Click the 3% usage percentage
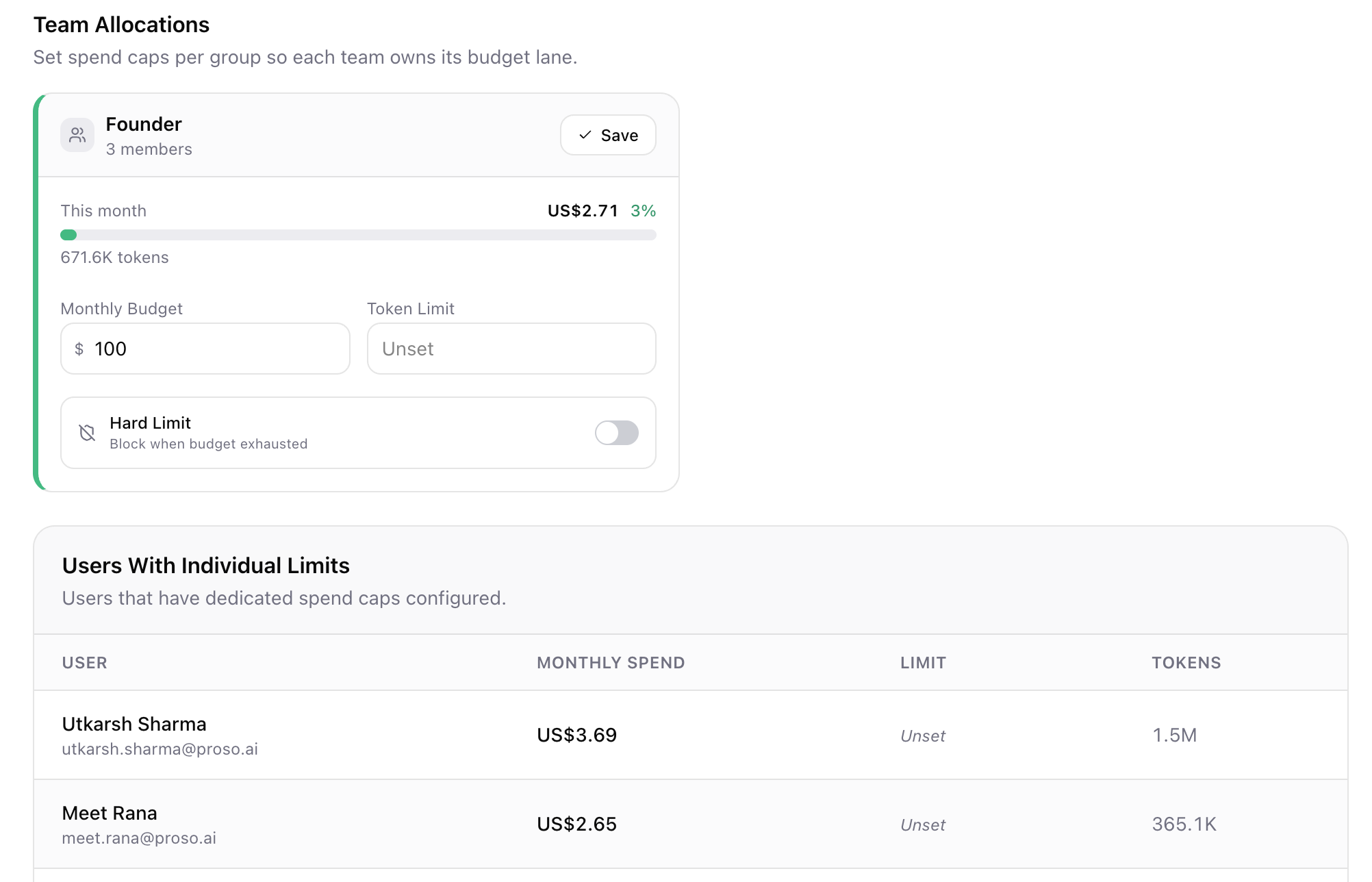 (x=644, y=211)
